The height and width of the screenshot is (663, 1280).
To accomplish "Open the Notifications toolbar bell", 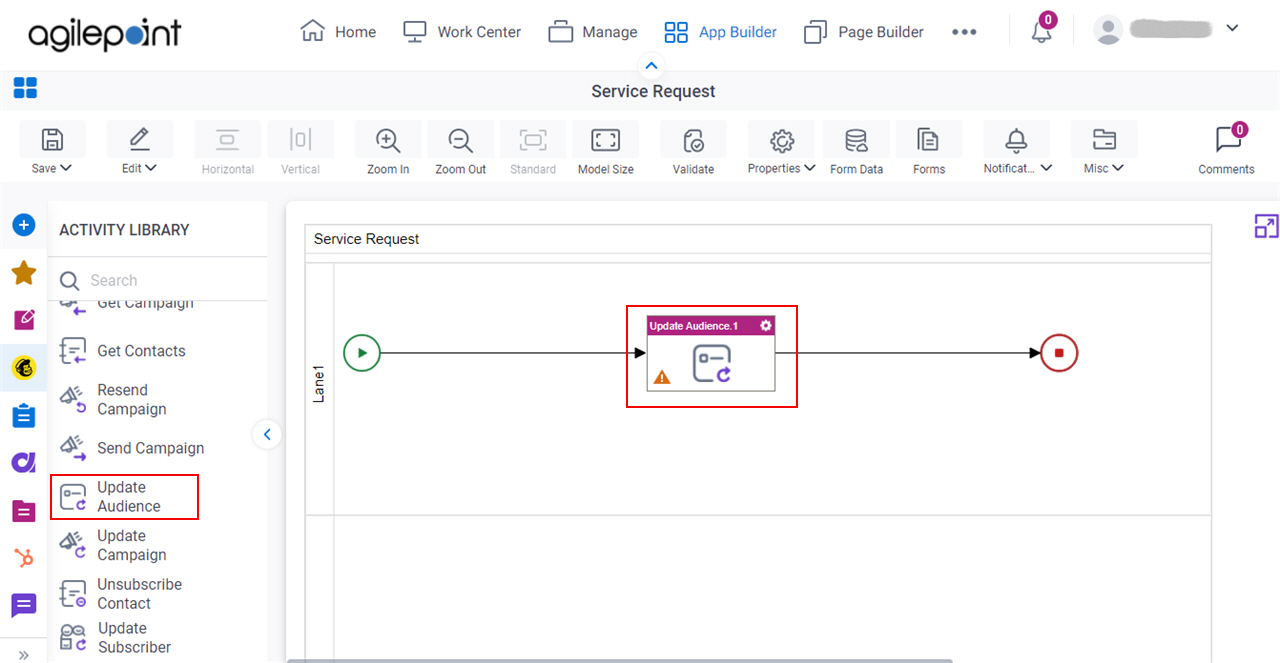I will tap(1016, 140).
